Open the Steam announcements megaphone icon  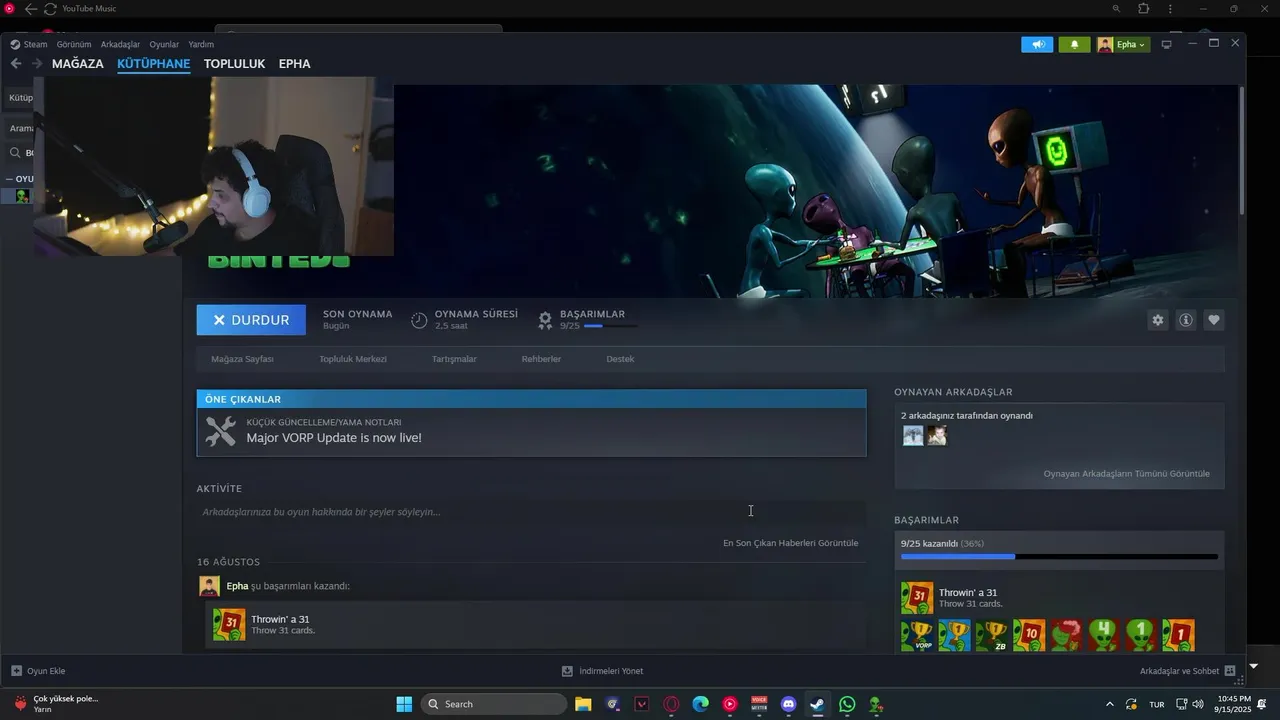pyautogui.click(x=1037, y=44)
